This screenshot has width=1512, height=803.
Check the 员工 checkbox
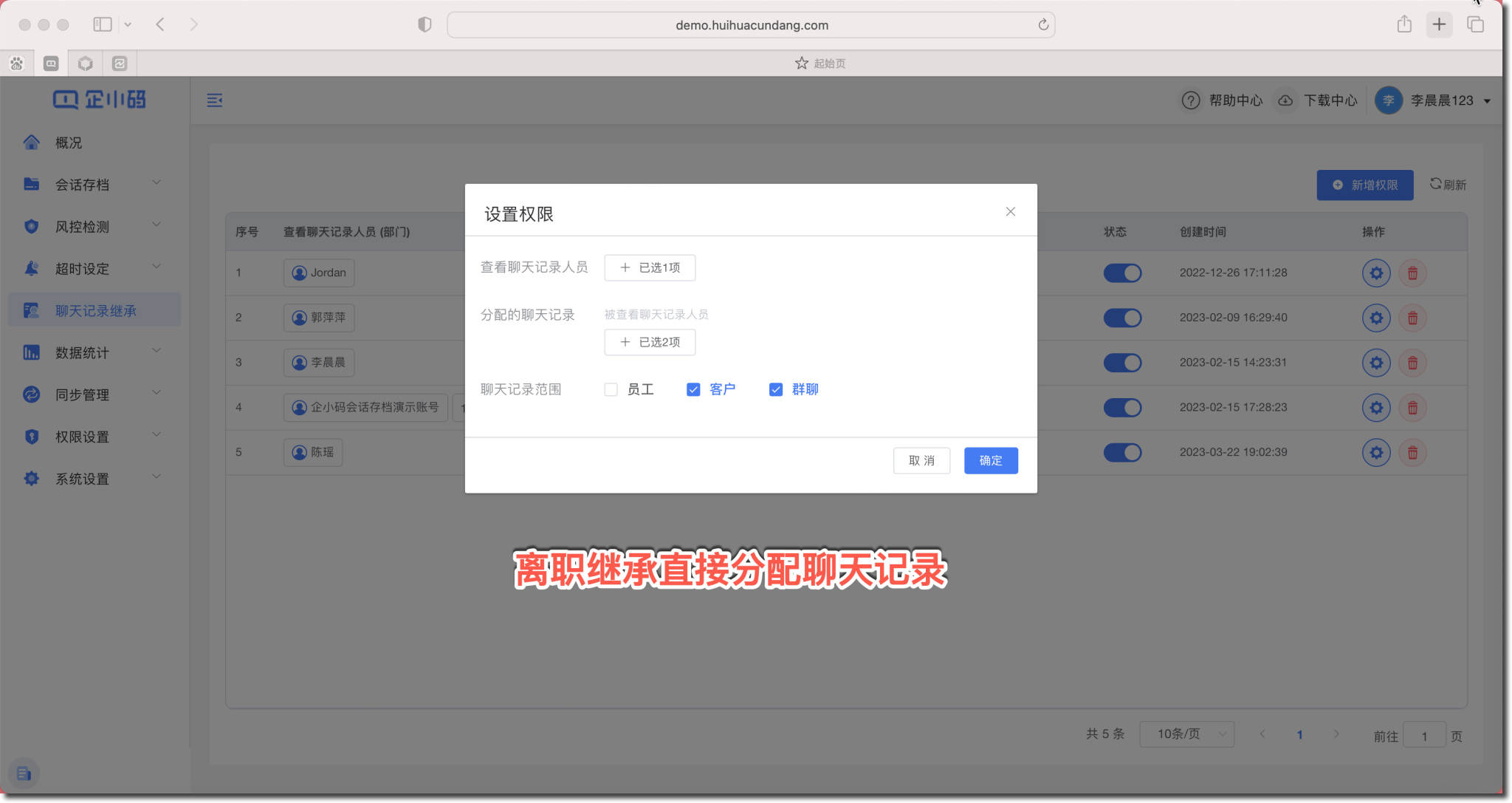pyautogui.click(x=611, y=389)
